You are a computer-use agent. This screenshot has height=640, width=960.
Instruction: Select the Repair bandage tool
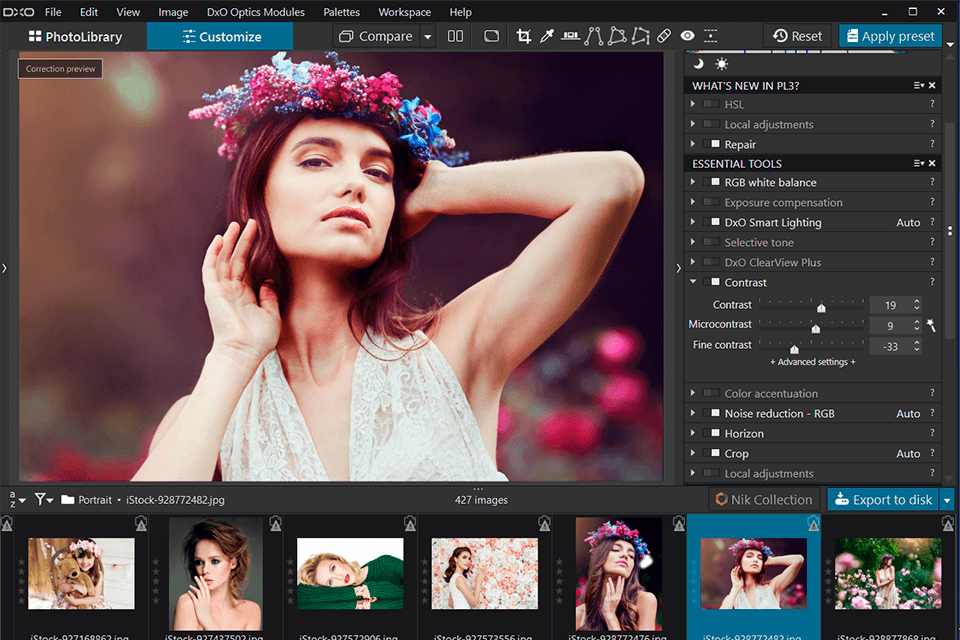point(664,36)
